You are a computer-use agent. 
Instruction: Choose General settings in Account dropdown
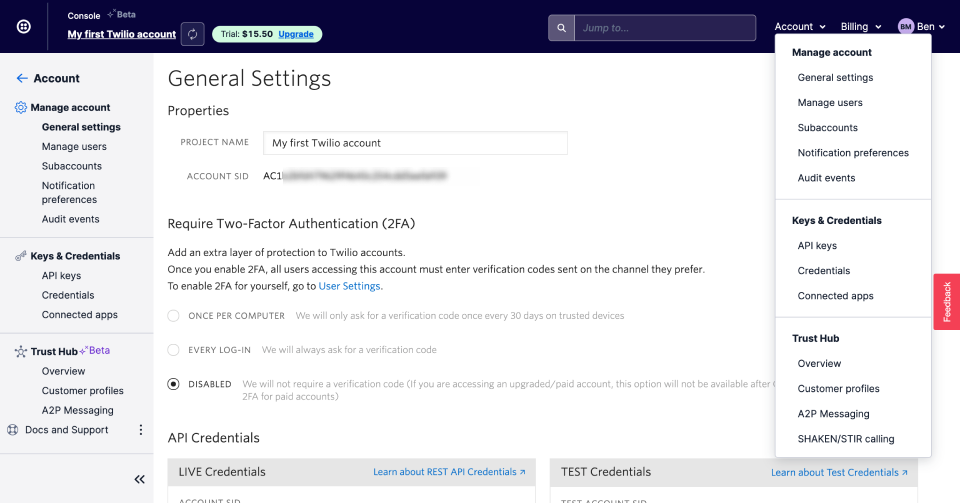click(835, 78)
